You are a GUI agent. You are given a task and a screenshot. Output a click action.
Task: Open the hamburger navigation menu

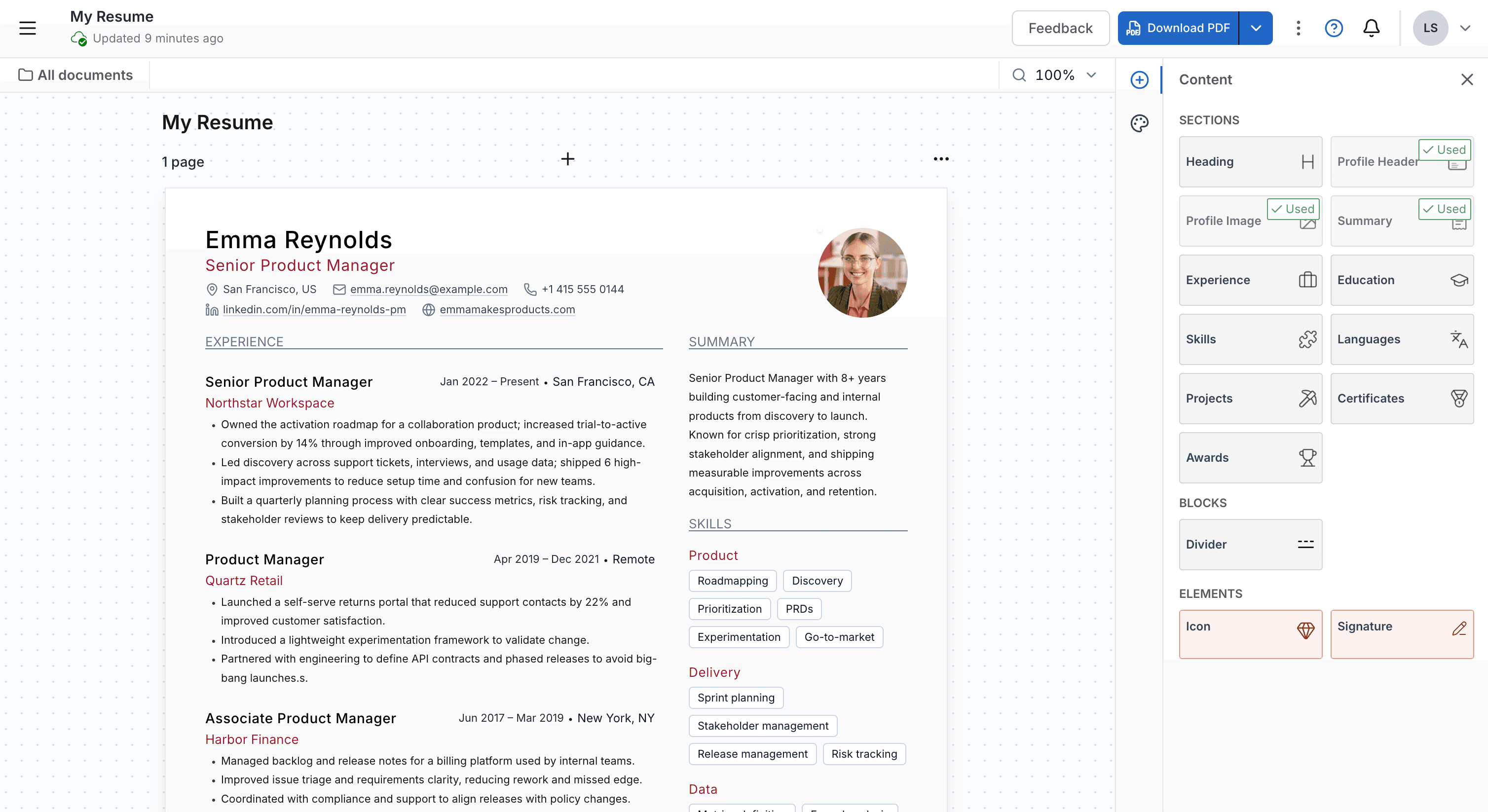pyautogui.click(x=27, y=28)
